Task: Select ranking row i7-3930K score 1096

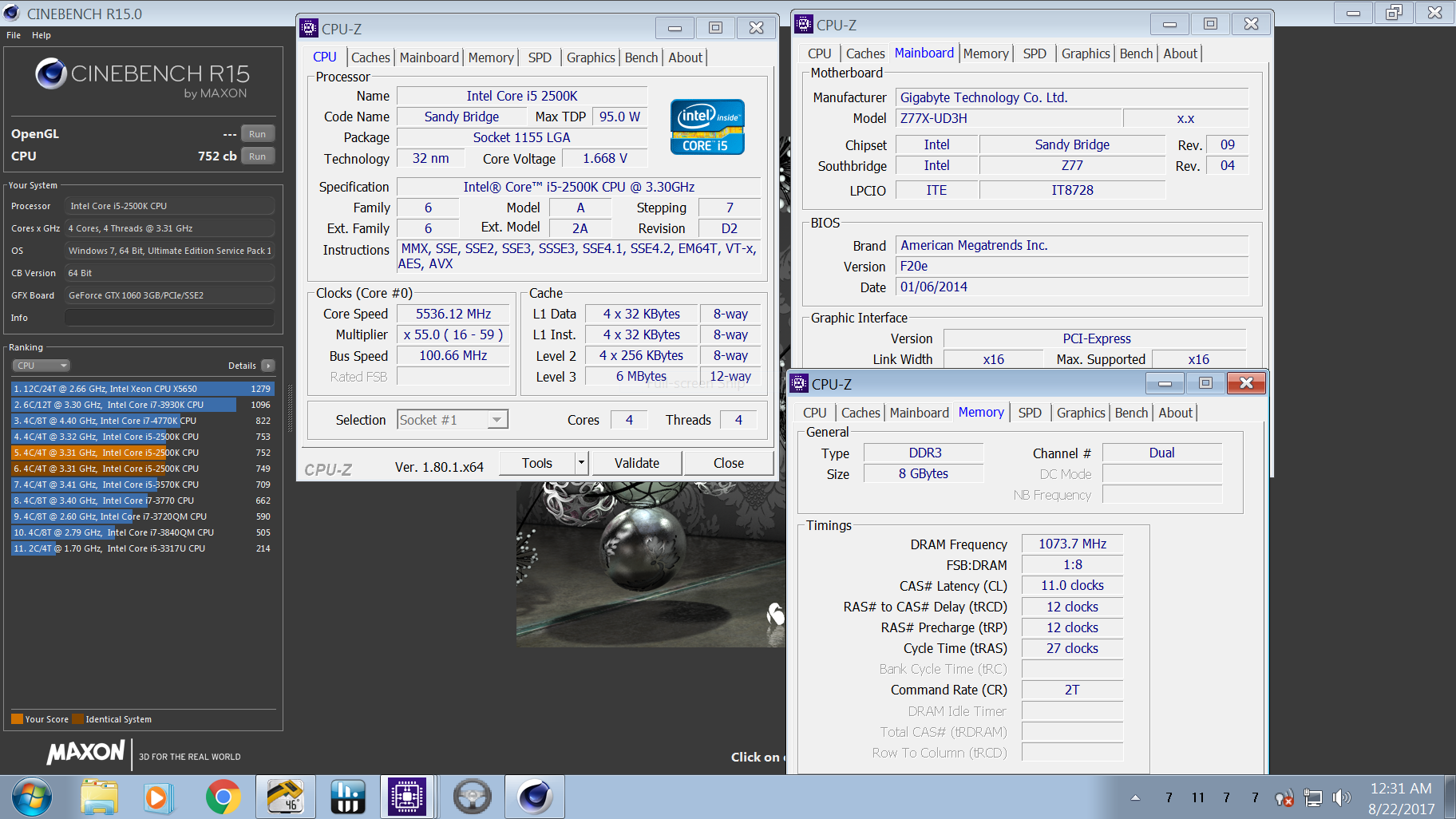Action: [x=143, y=405]
